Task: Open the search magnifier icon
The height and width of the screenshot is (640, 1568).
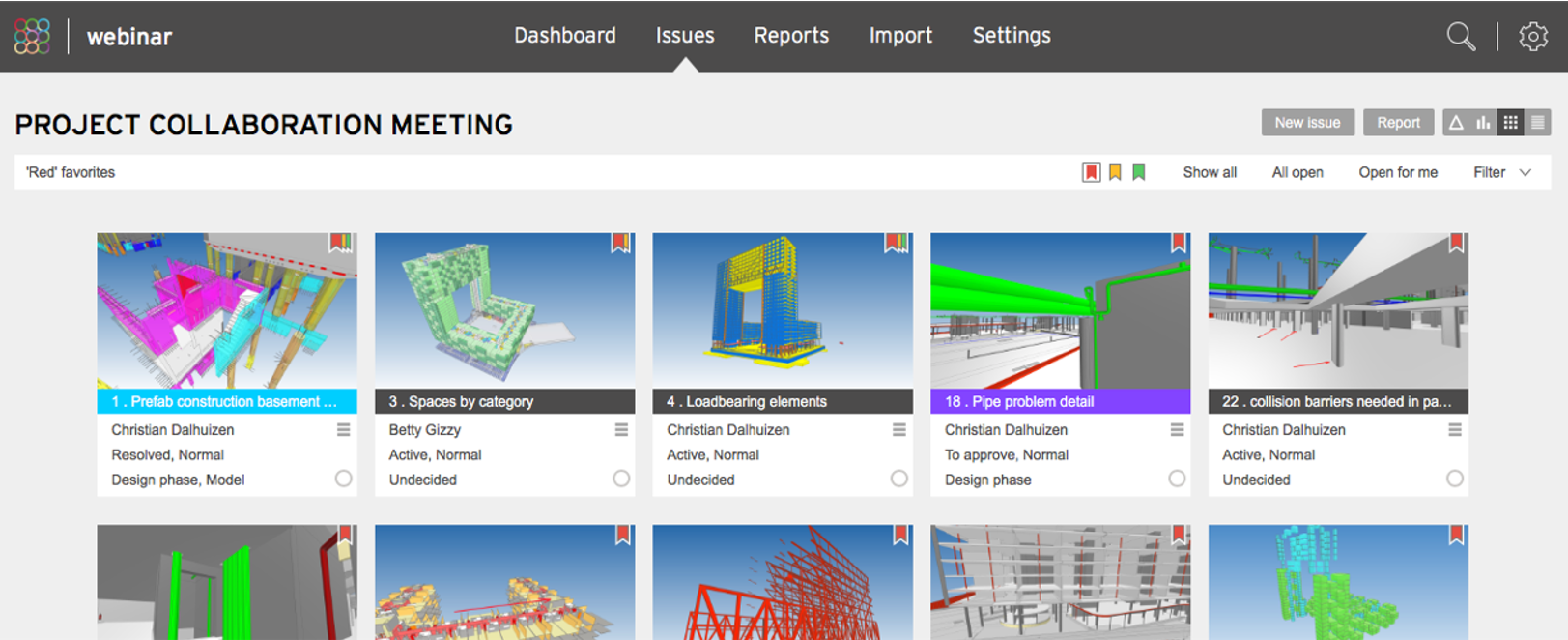Action: pyautogui.click(x=1461, y=37)
